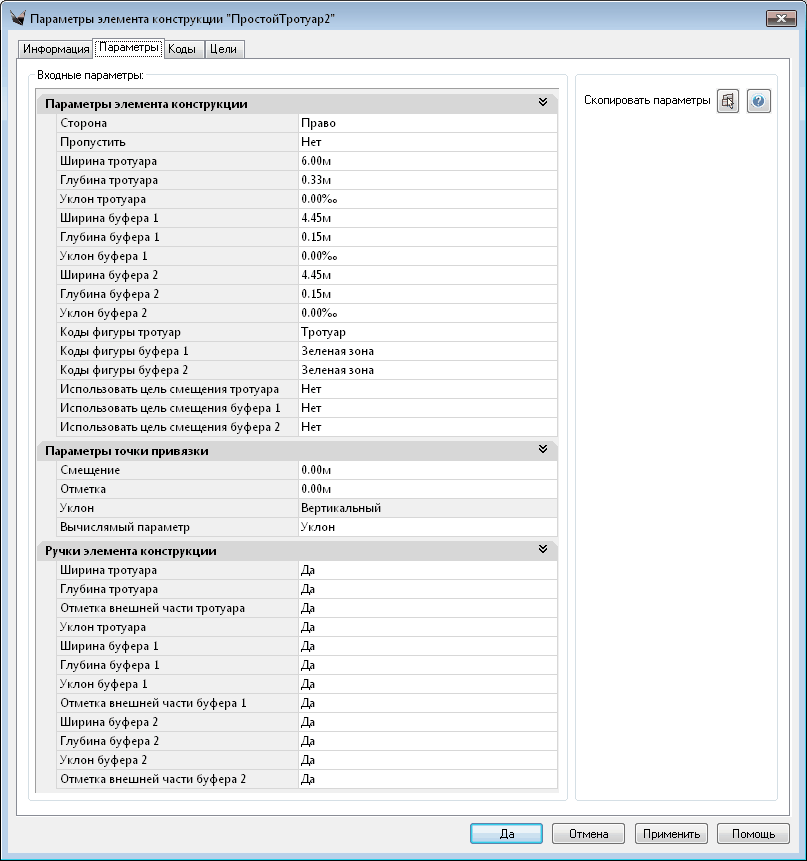Apply changes with the Применить button

[672, 833]
